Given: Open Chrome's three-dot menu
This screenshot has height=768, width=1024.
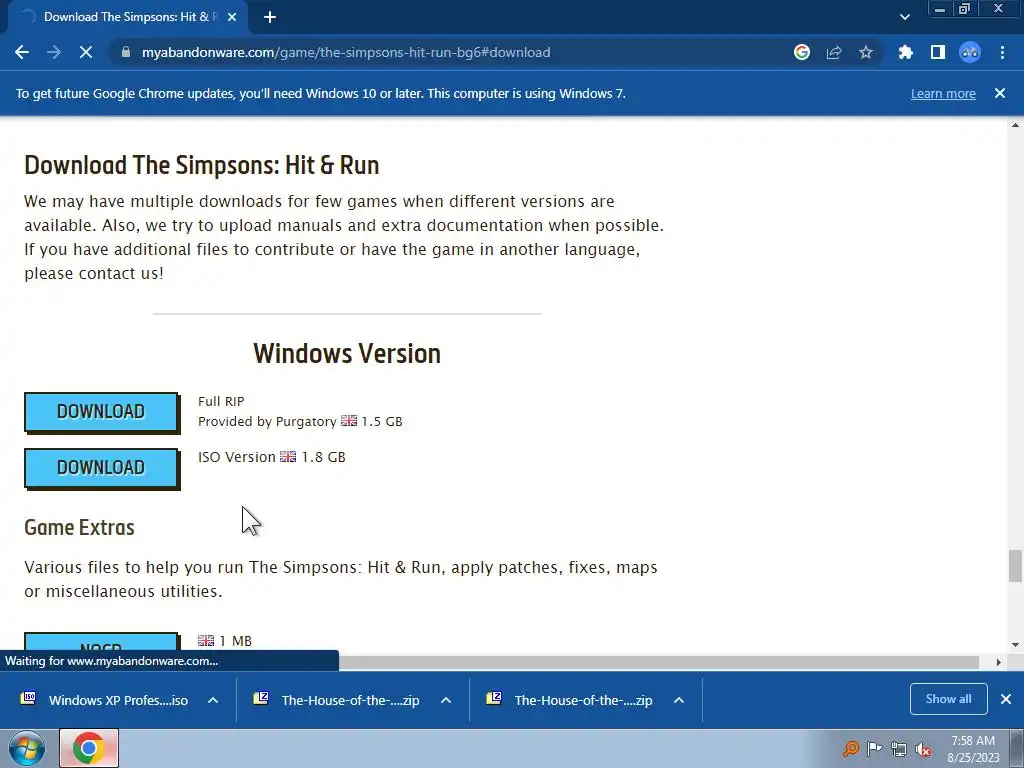Looking at the screenshot, I should pos(1002,52).
